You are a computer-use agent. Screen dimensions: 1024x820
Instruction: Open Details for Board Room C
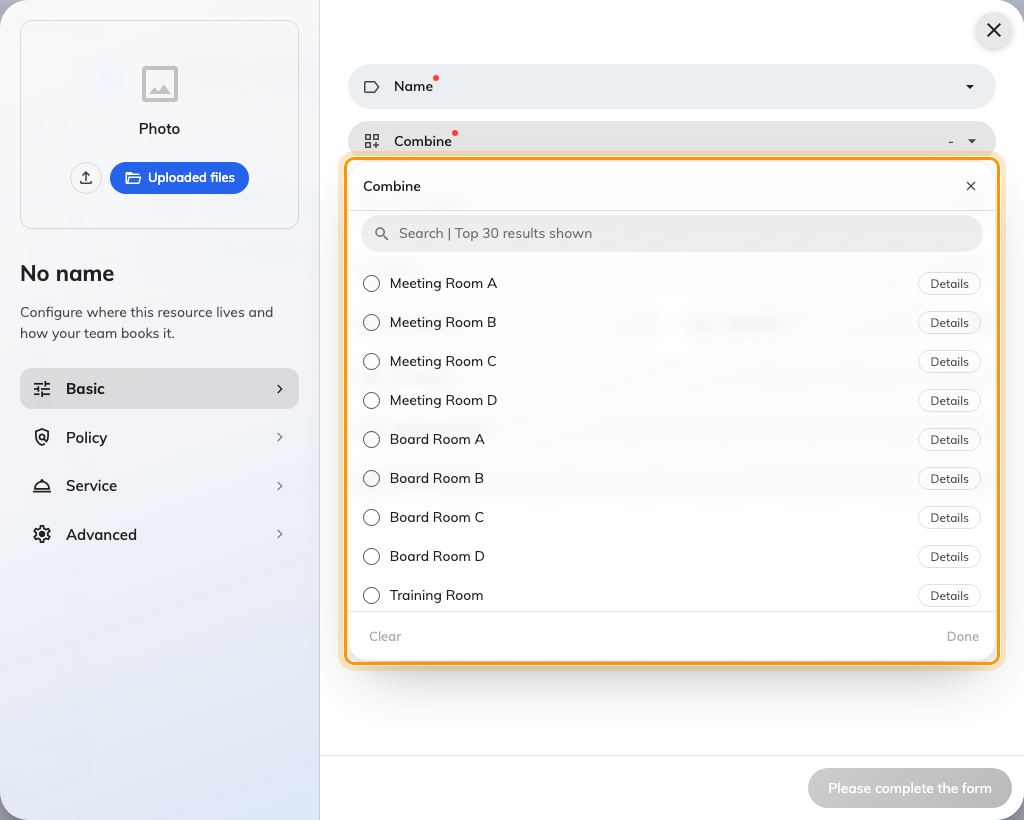coord(949,518)
